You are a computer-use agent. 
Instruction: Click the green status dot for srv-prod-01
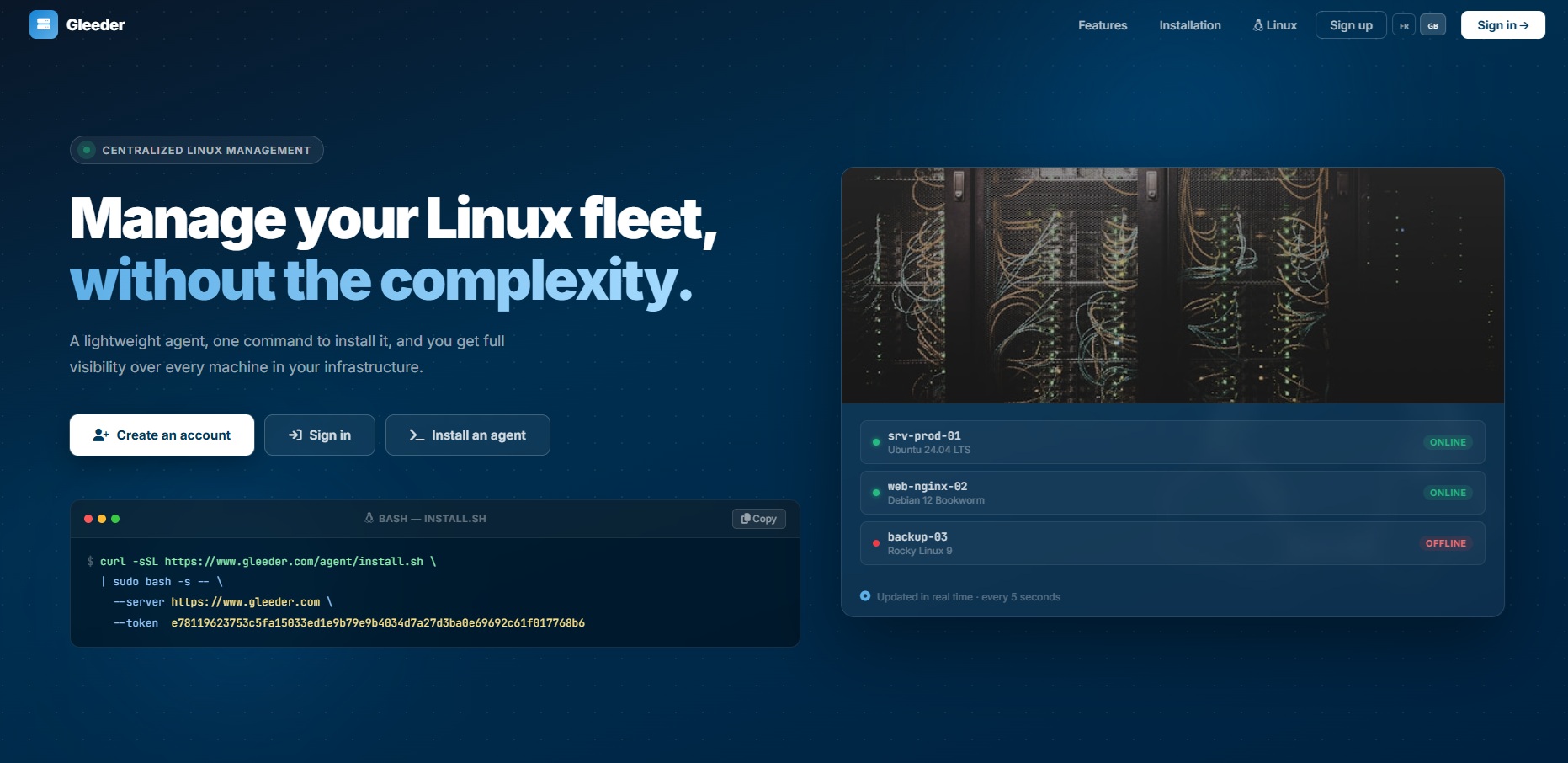(876, 442)
